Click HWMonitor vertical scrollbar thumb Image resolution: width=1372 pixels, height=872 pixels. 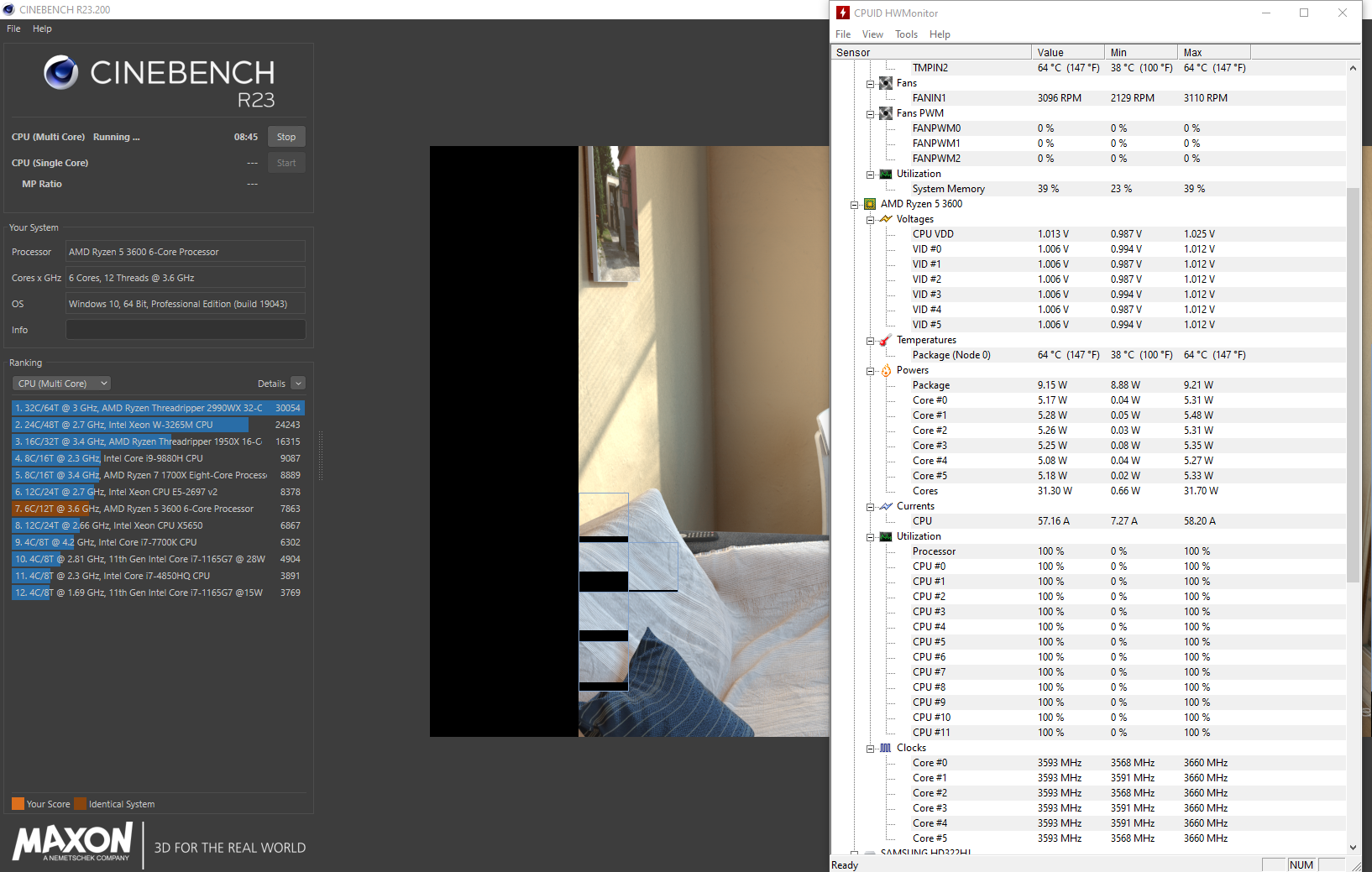(1353, 385)
